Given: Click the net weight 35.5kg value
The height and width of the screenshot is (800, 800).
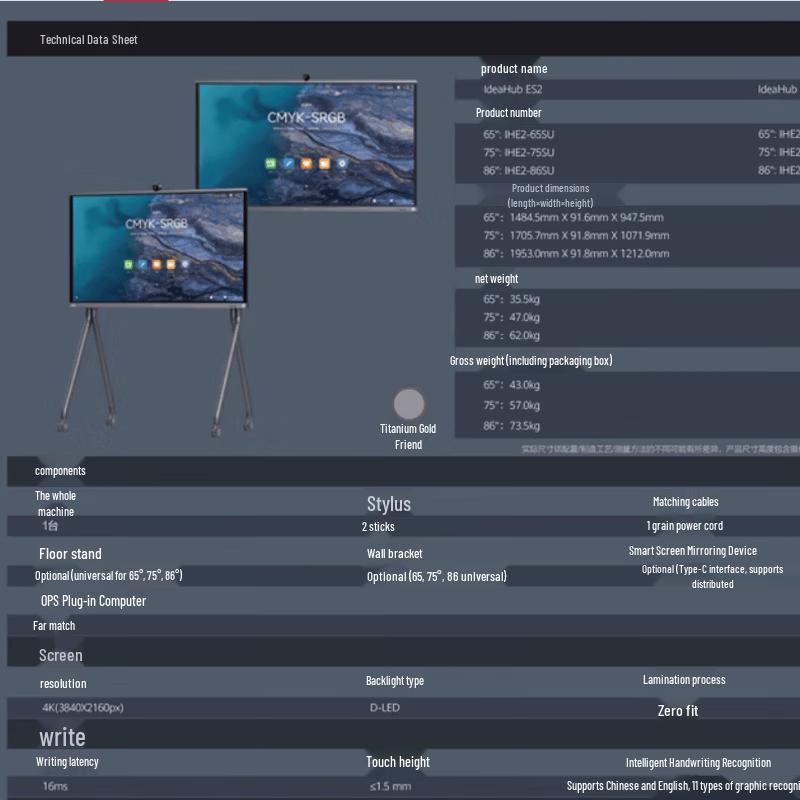Looking at the screenshot, I should (x=524, y=299).
